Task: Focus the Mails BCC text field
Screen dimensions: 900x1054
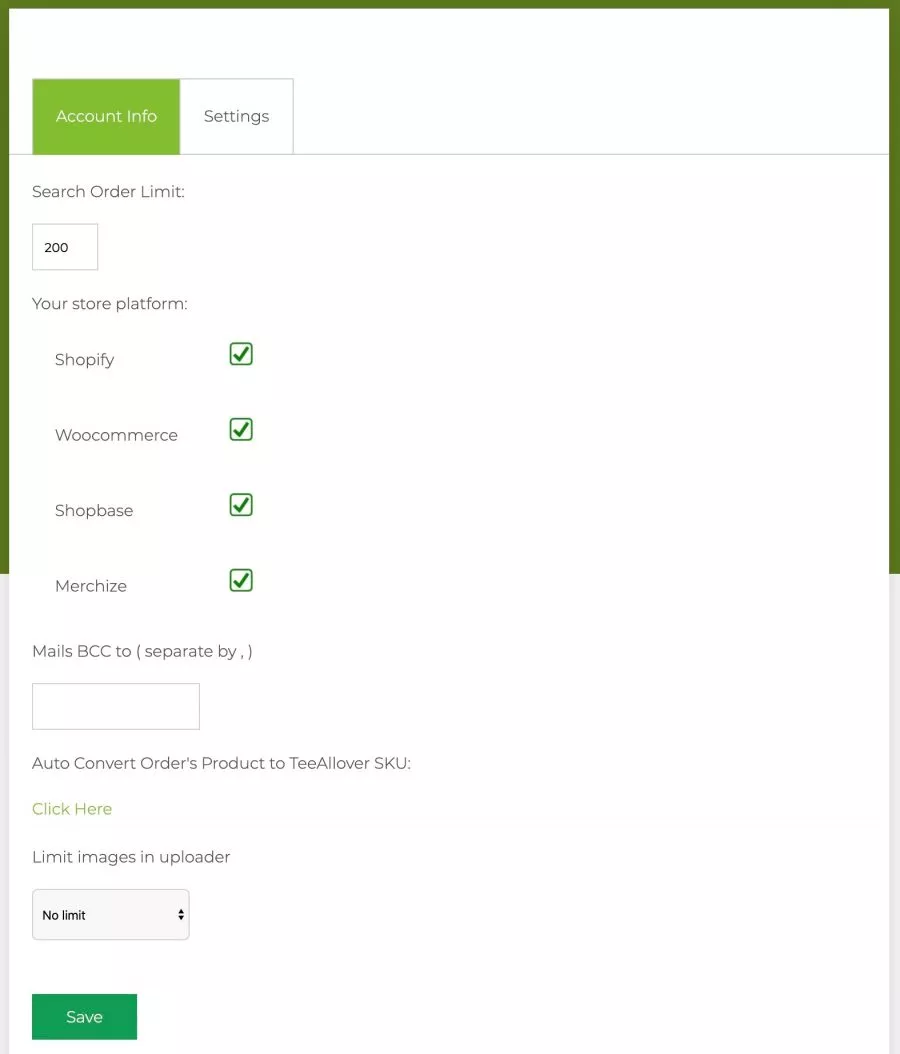Action: [x=116, y=706]
